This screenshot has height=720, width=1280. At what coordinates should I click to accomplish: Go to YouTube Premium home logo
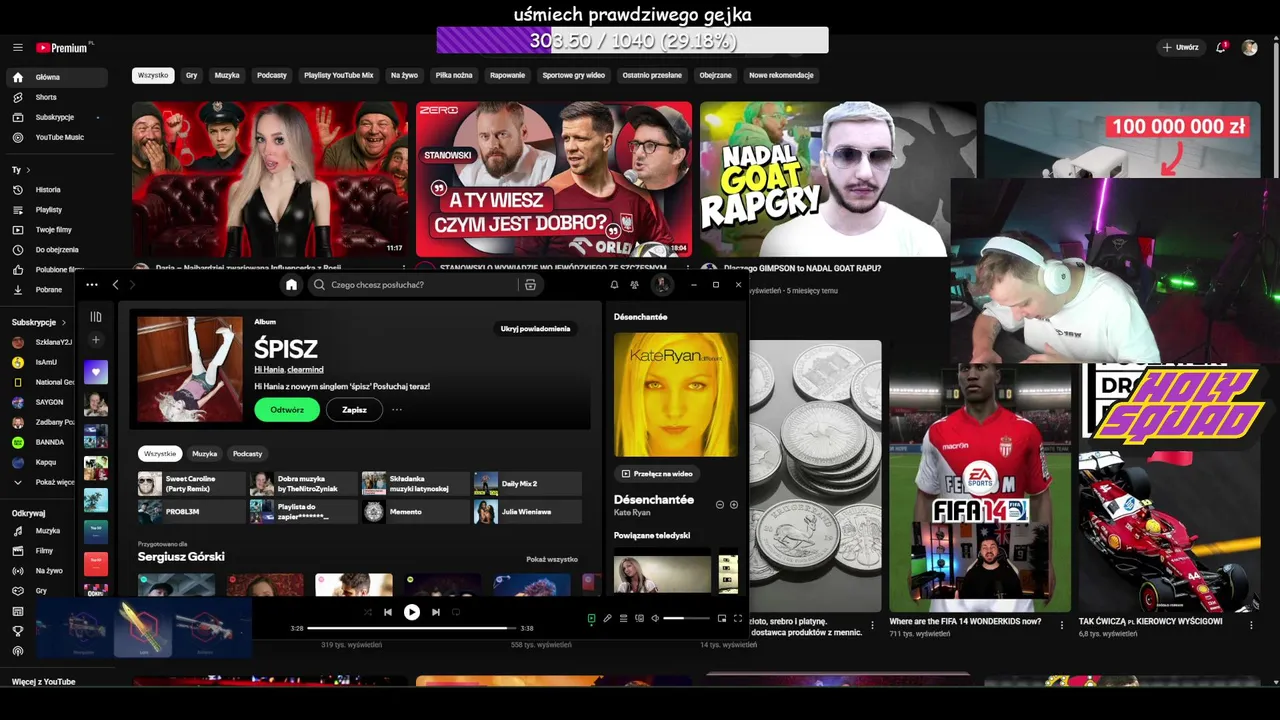point(64,47)
